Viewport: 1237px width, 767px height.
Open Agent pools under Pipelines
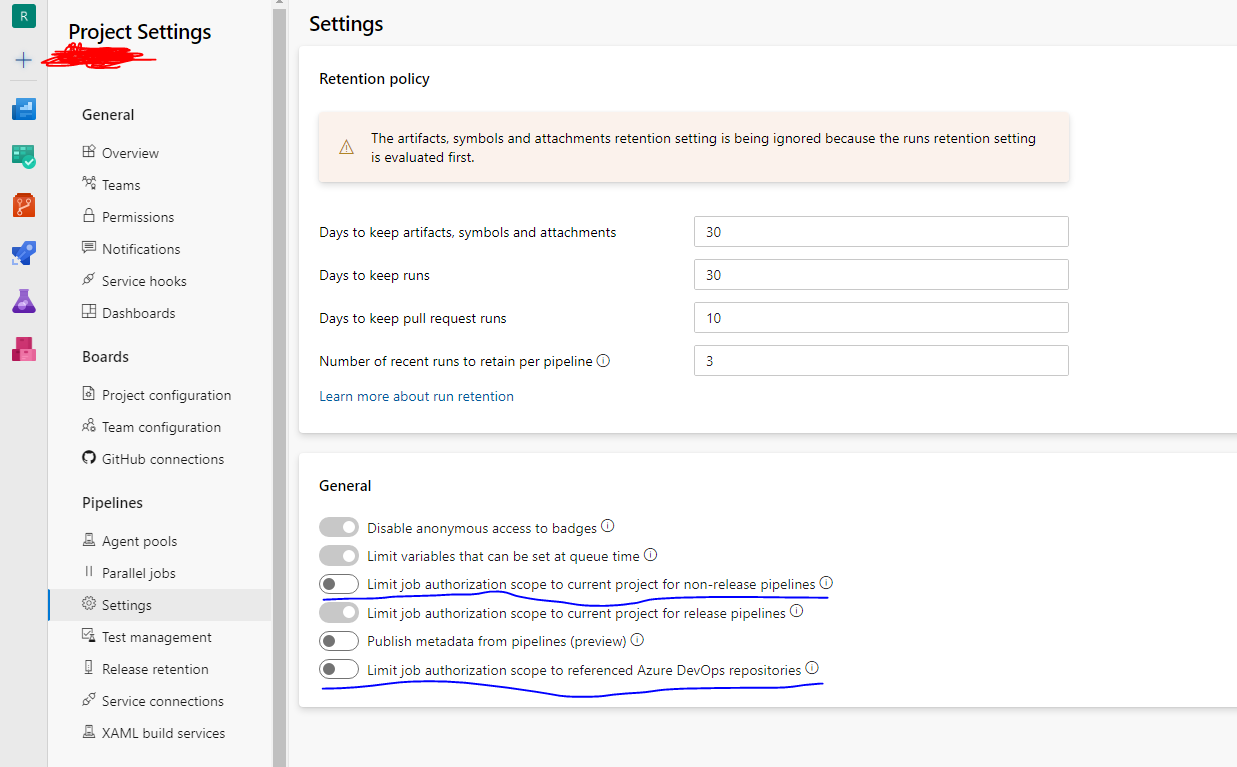[x=139, y=541]
